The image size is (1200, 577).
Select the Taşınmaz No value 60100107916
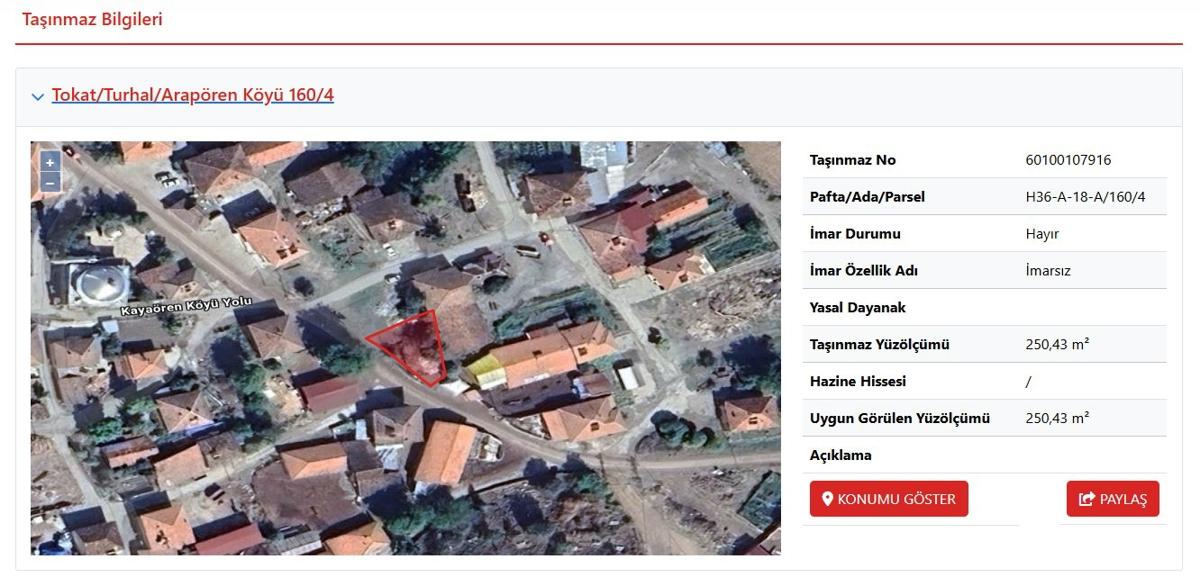coord(1068,160)
